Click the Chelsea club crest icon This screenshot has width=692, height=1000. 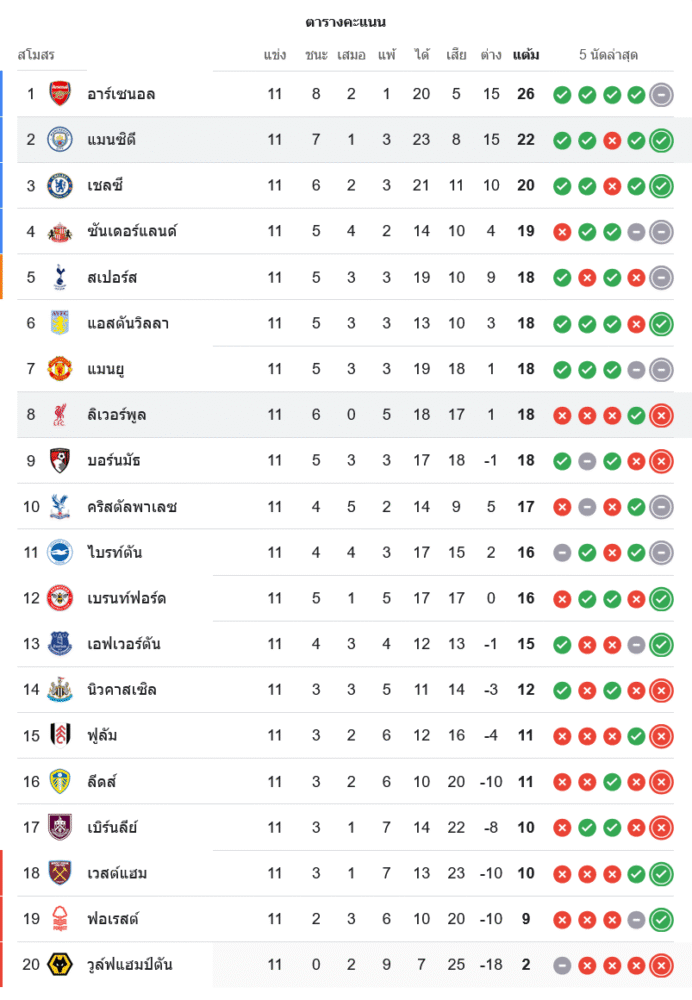pos(60,186)
